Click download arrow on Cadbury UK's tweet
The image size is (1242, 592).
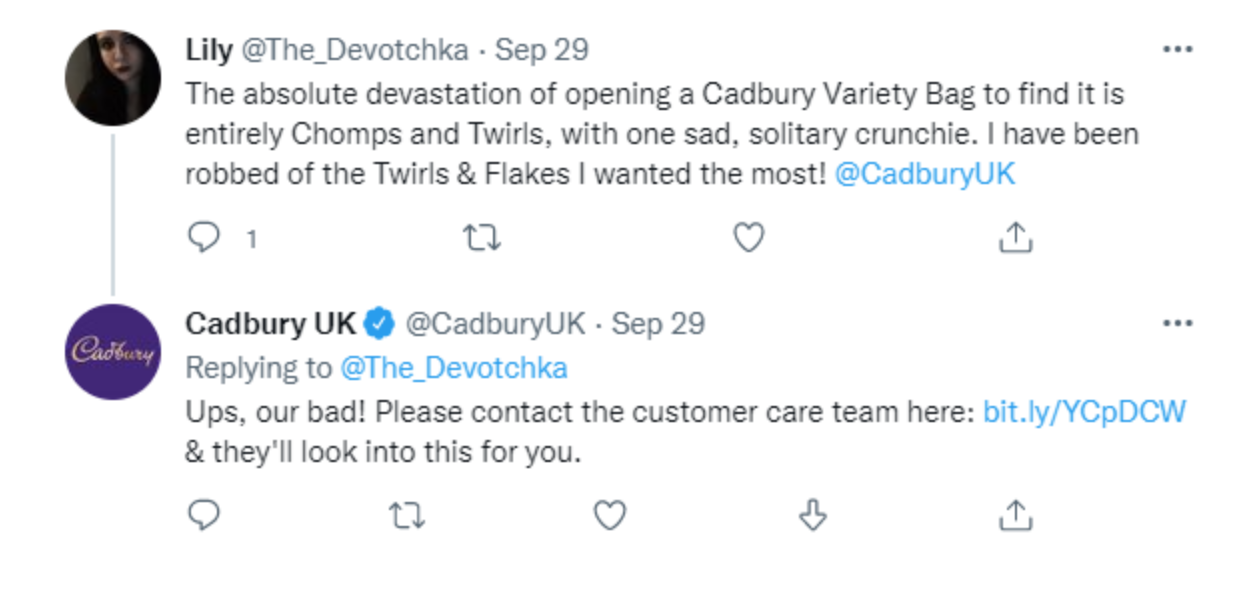point(813,515)
